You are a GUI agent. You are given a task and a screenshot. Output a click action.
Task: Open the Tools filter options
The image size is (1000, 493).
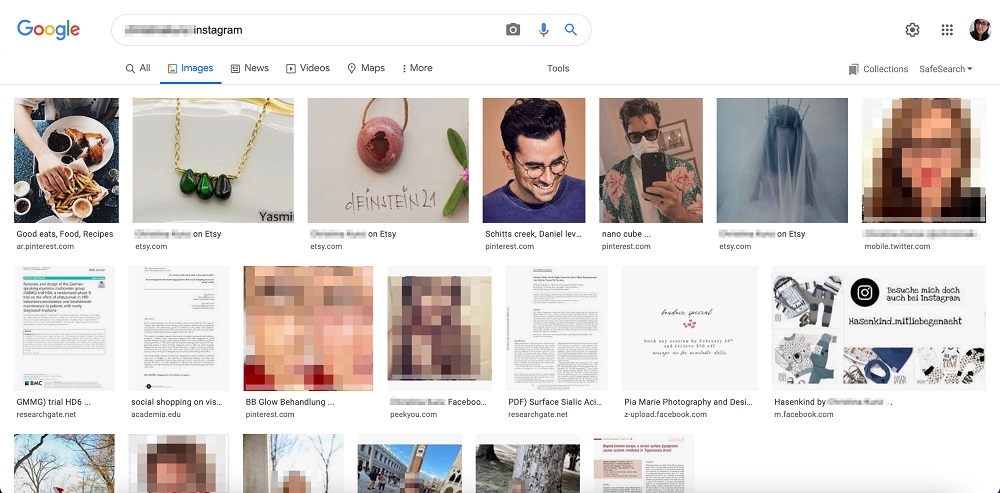click(558, 68)
